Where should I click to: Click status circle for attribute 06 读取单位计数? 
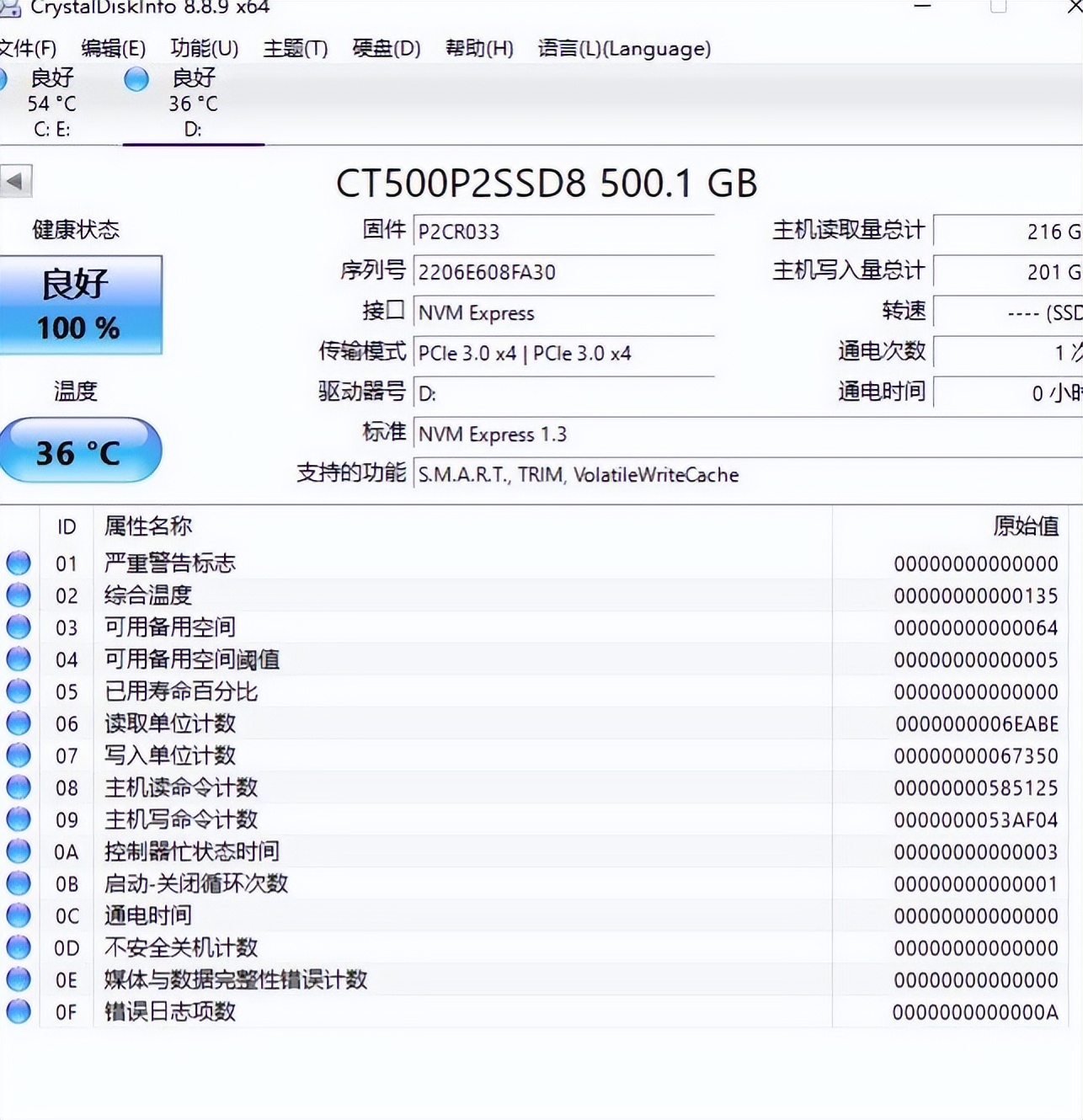19,723
